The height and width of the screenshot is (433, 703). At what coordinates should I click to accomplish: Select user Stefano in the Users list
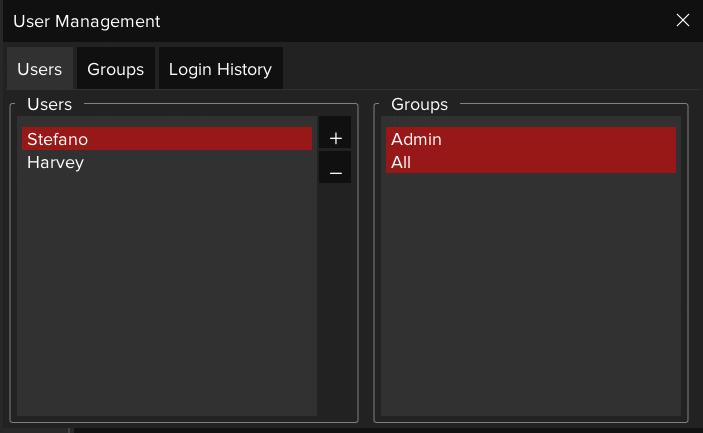[57, 139]
